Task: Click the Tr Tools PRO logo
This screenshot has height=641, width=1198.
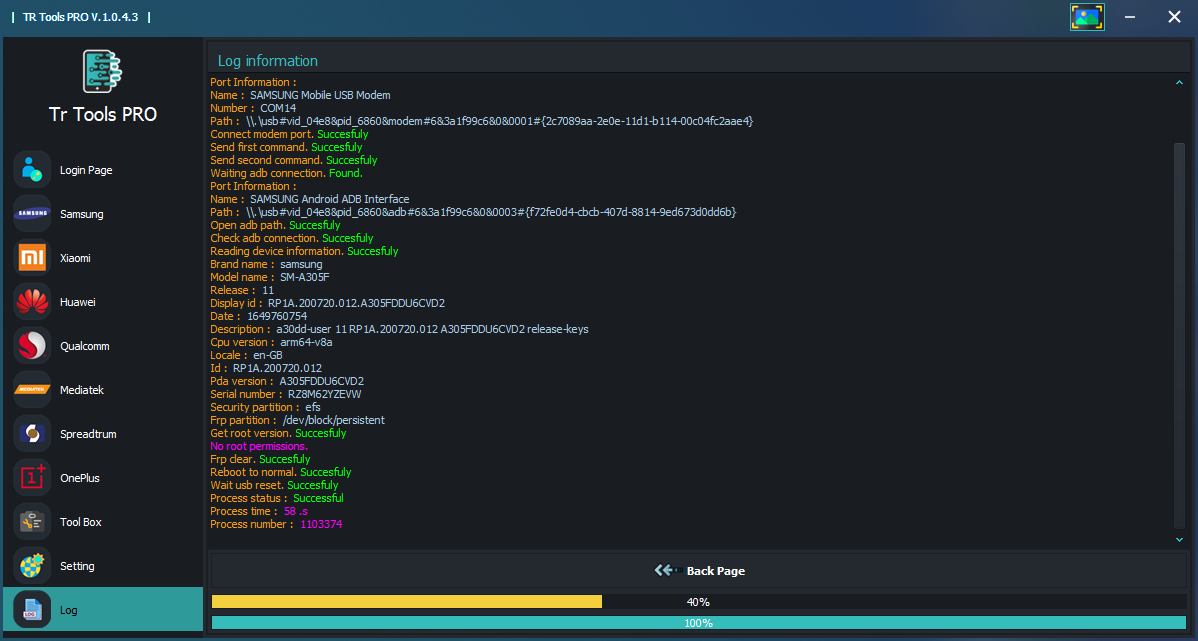Action: pyautogui.click(x=102, y=73)
